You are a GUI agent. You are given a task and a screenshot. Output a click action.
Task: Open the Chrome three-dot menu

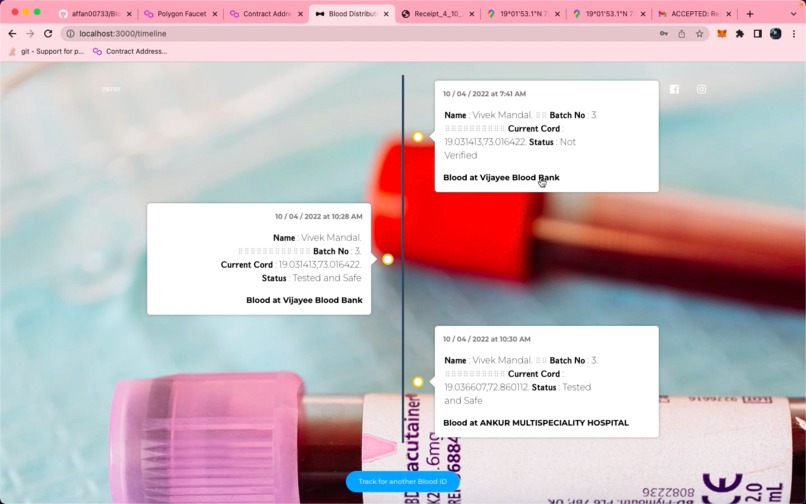click(794, 33)
